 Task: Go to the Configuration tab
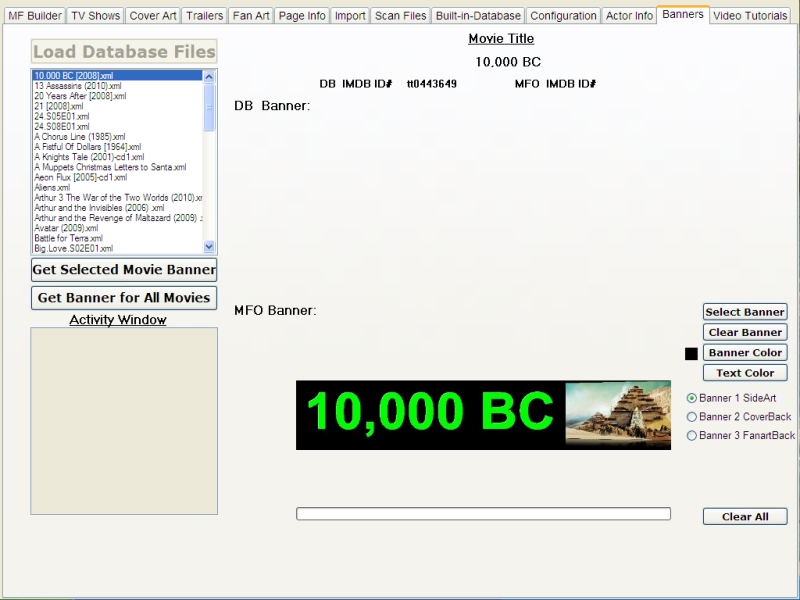[x=563, y=16]
